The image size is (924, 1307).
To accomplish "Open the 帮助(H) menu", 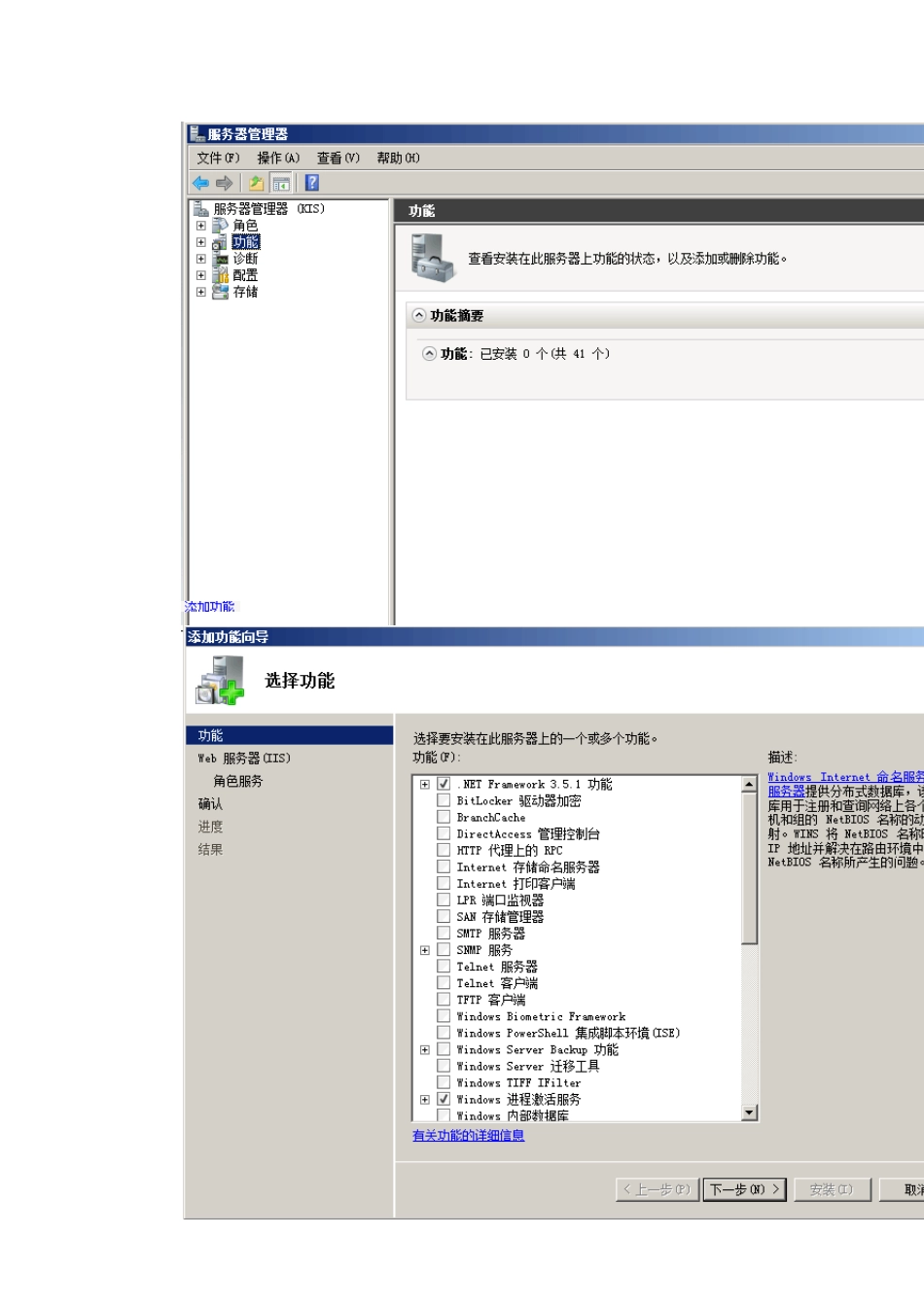I will click(399, 158).
